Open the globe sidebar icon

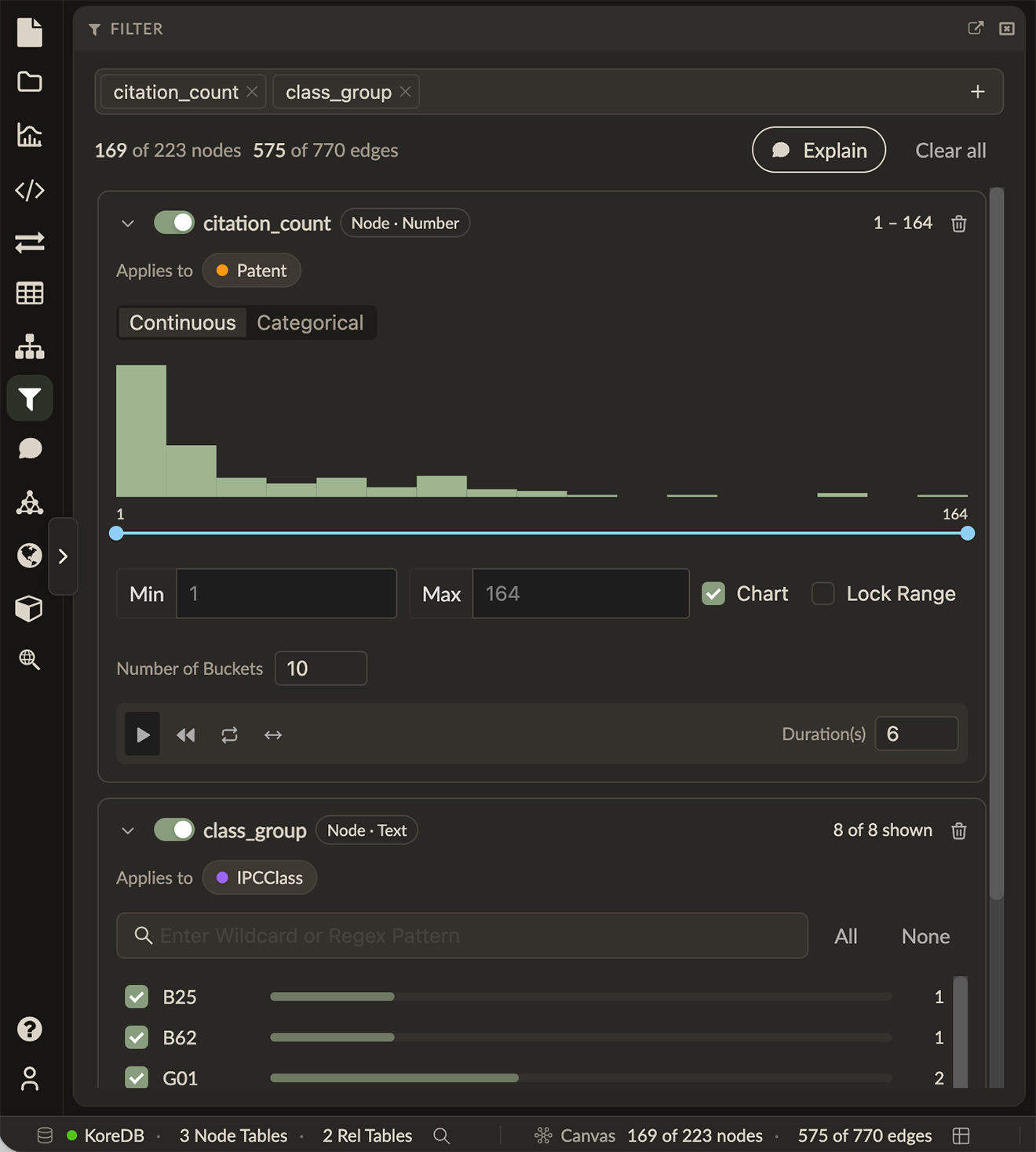click(30, 556)
